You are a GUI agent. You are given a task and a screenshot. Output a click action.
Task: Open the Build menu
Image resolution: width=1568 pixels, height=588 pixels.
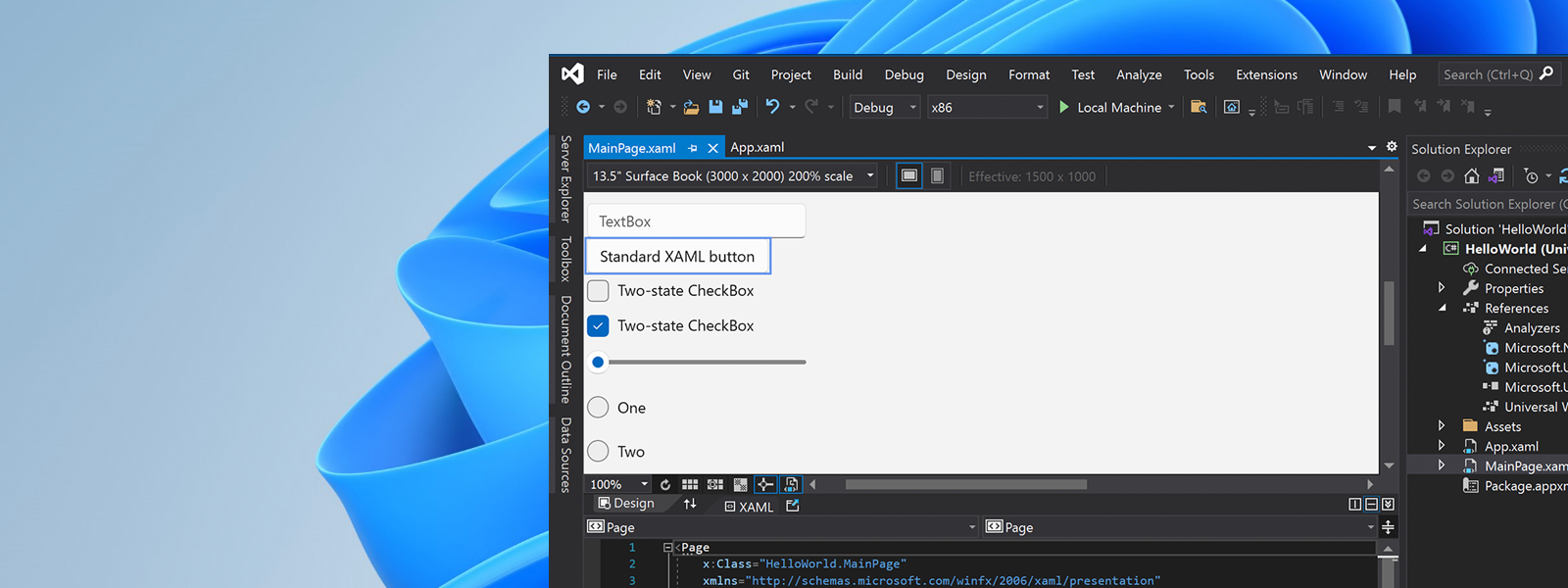[847, 74]
